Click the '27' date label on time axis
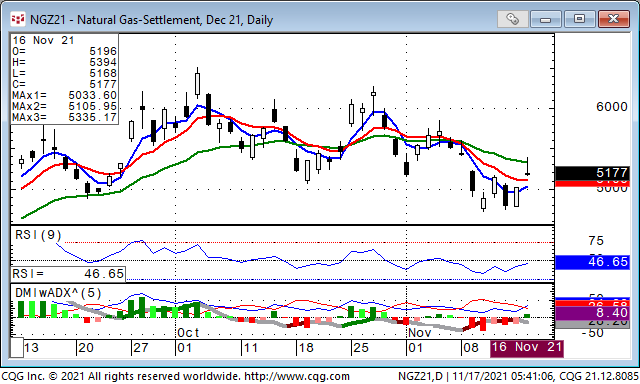Screen dimensions: 640x384 (x=141, y=348)
